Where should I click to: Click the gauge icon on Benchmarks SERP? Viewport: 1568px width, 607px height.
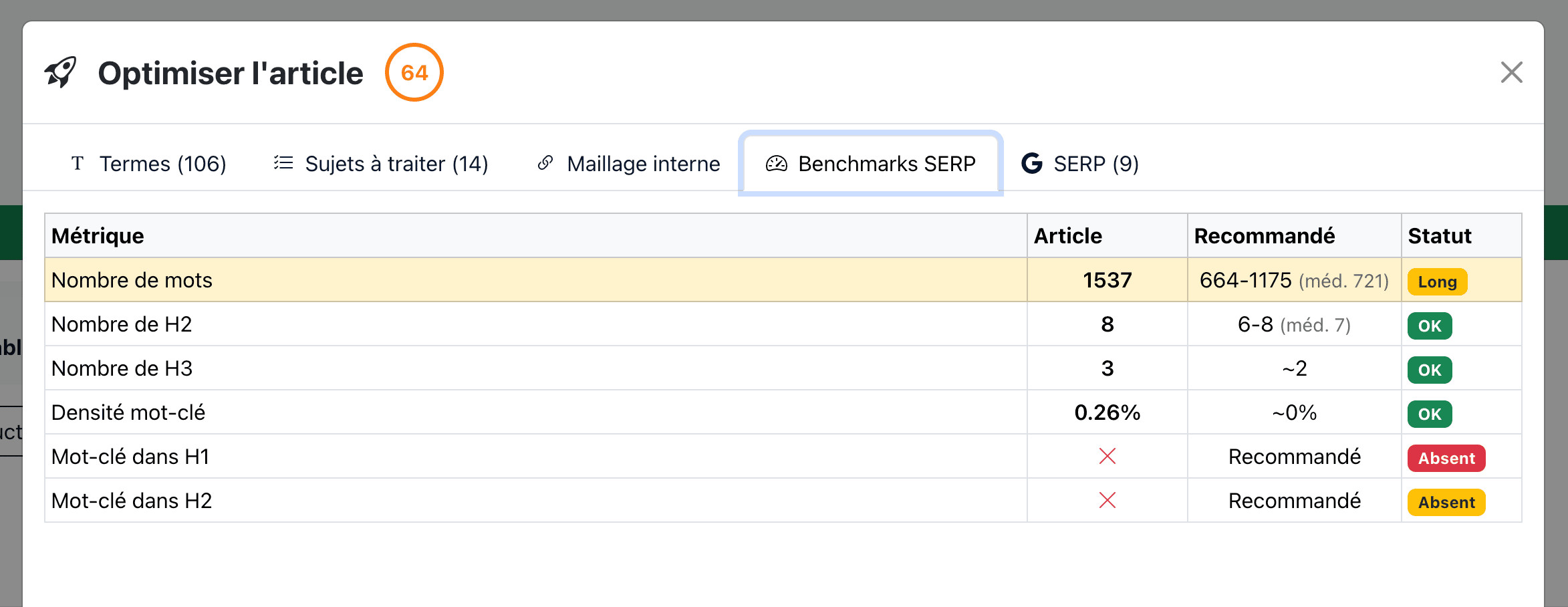(776, 164)
